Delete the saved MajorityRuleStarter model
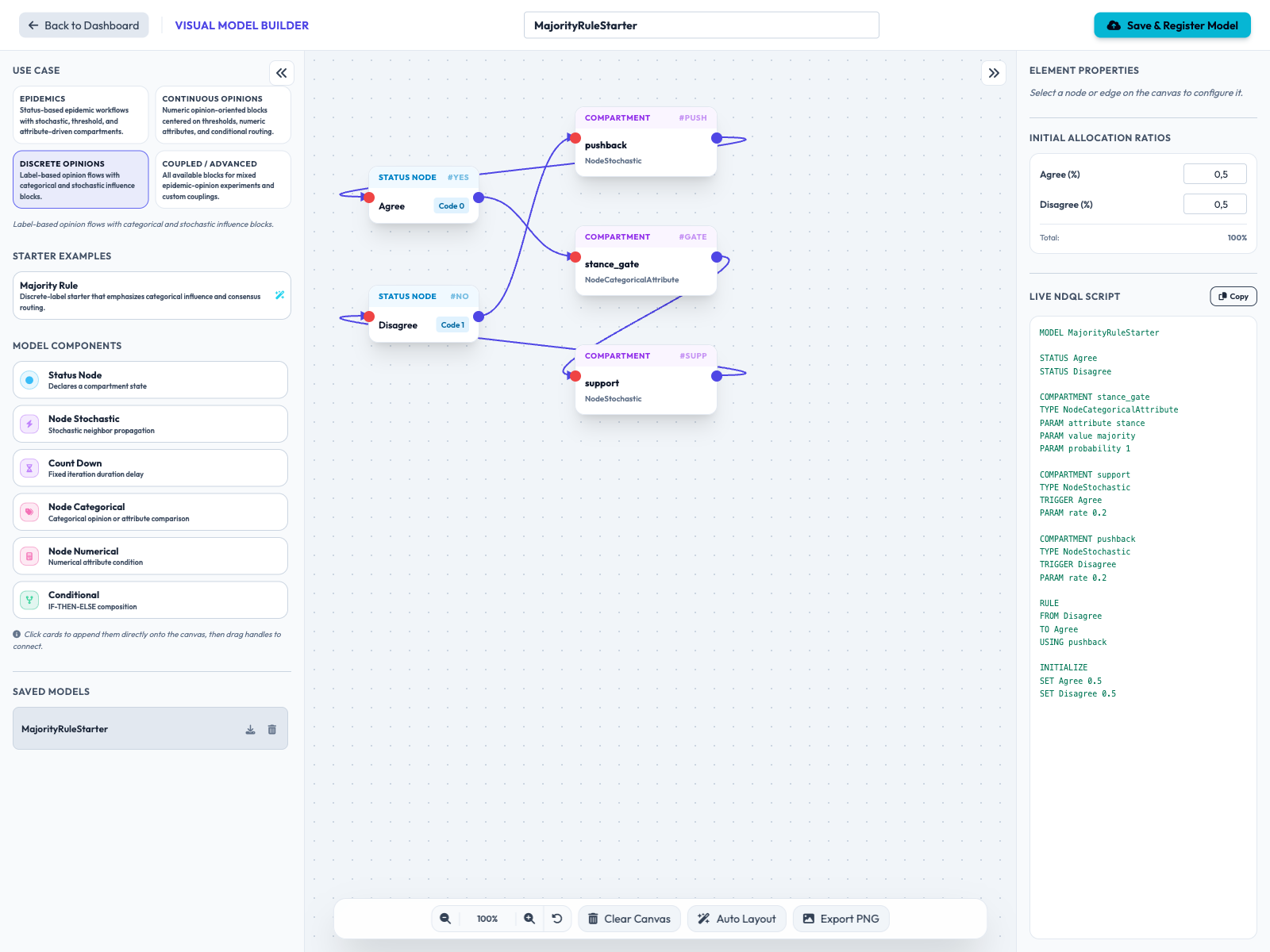 point(272,729)
